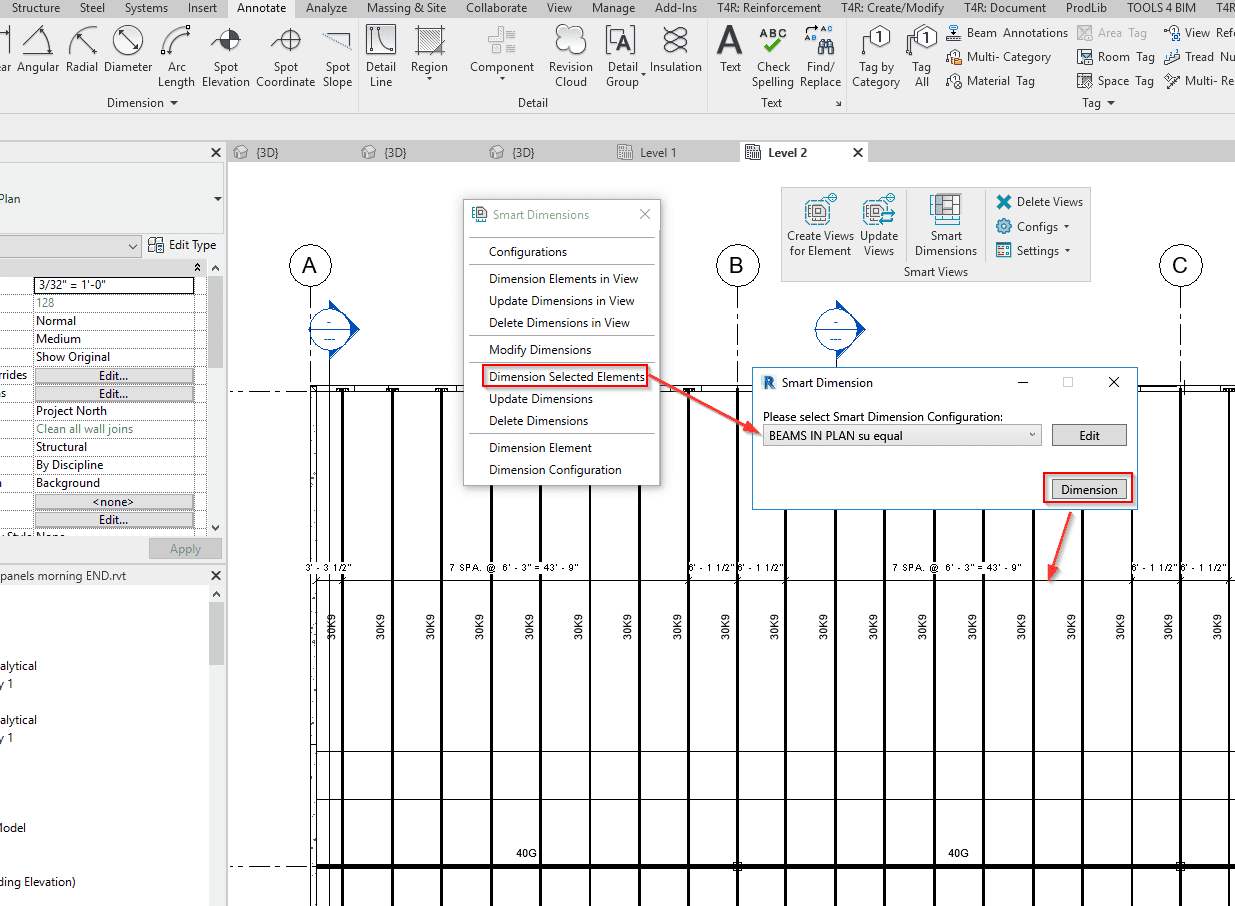Screen dimensions: 1235x906
Task: Run Check Spelling
Action: [773, 56]
